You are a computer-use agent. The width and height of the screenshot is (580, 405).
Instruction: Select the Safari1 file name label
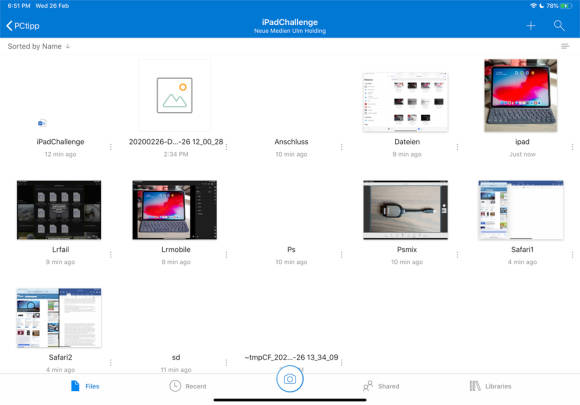click(x=522, y=250)
